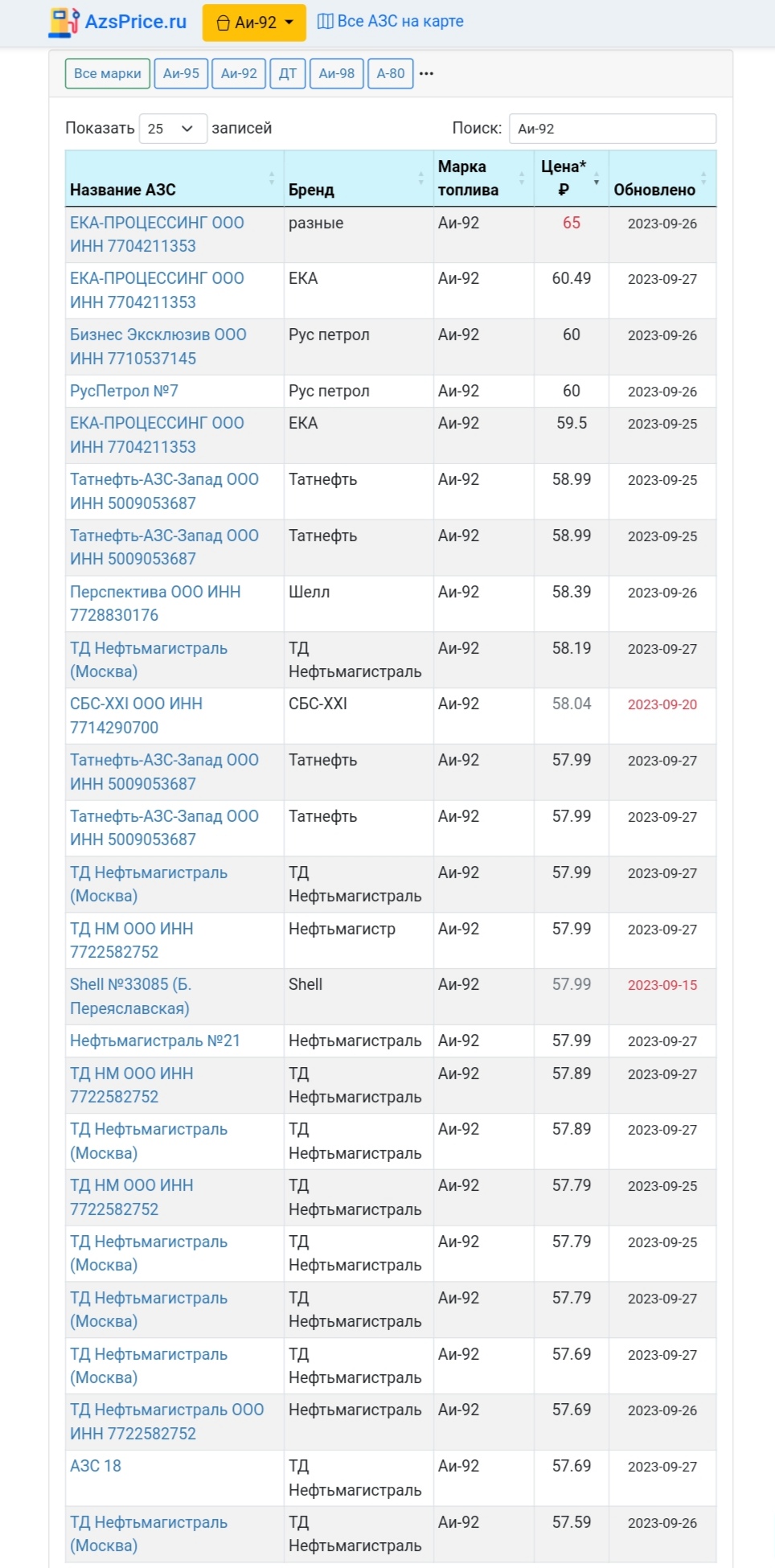
Task: Click the АЗС 18 station link
Action: (96, 1466)
